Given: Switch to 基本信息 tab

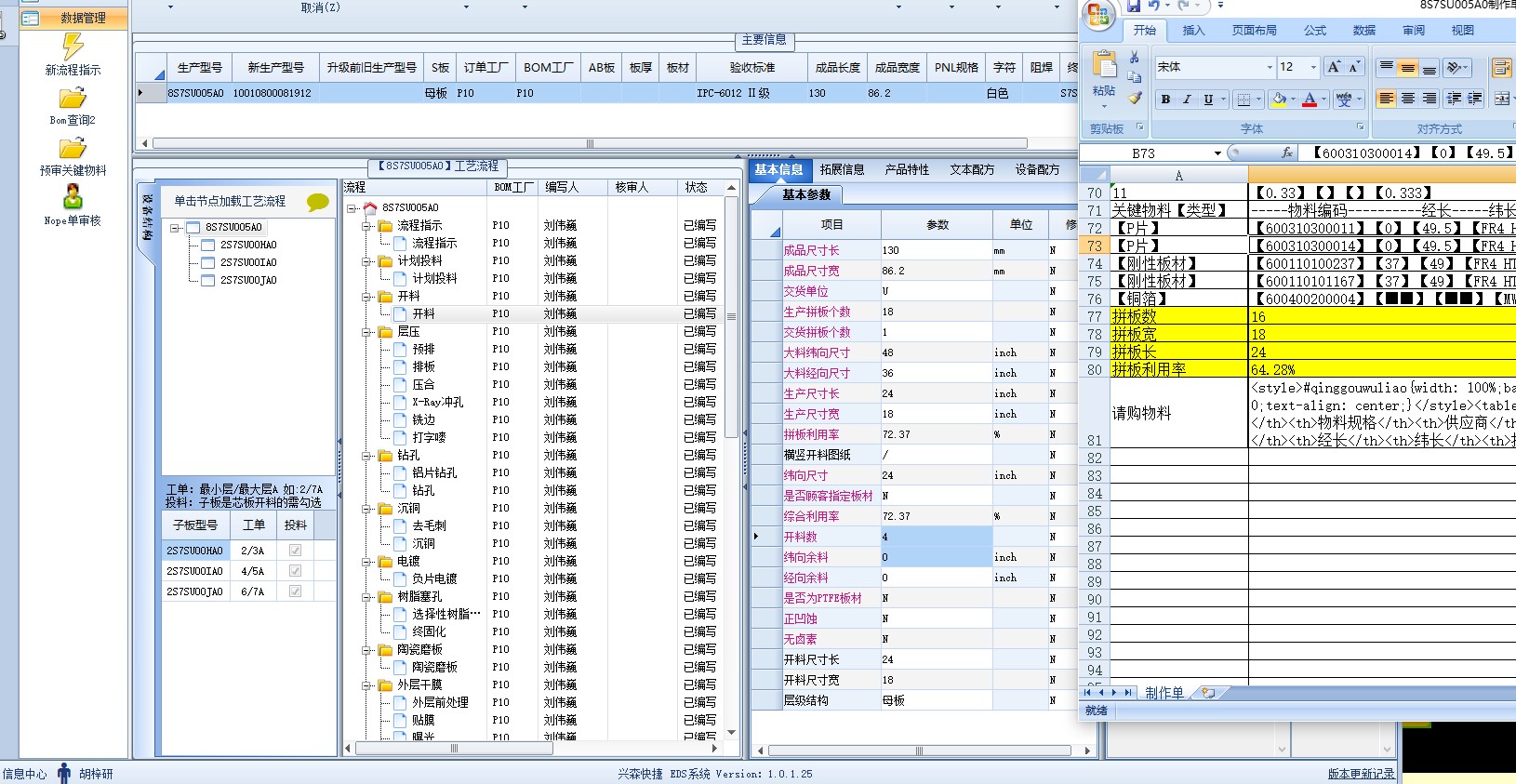Looking at the screenshot, I should [778, 169].
